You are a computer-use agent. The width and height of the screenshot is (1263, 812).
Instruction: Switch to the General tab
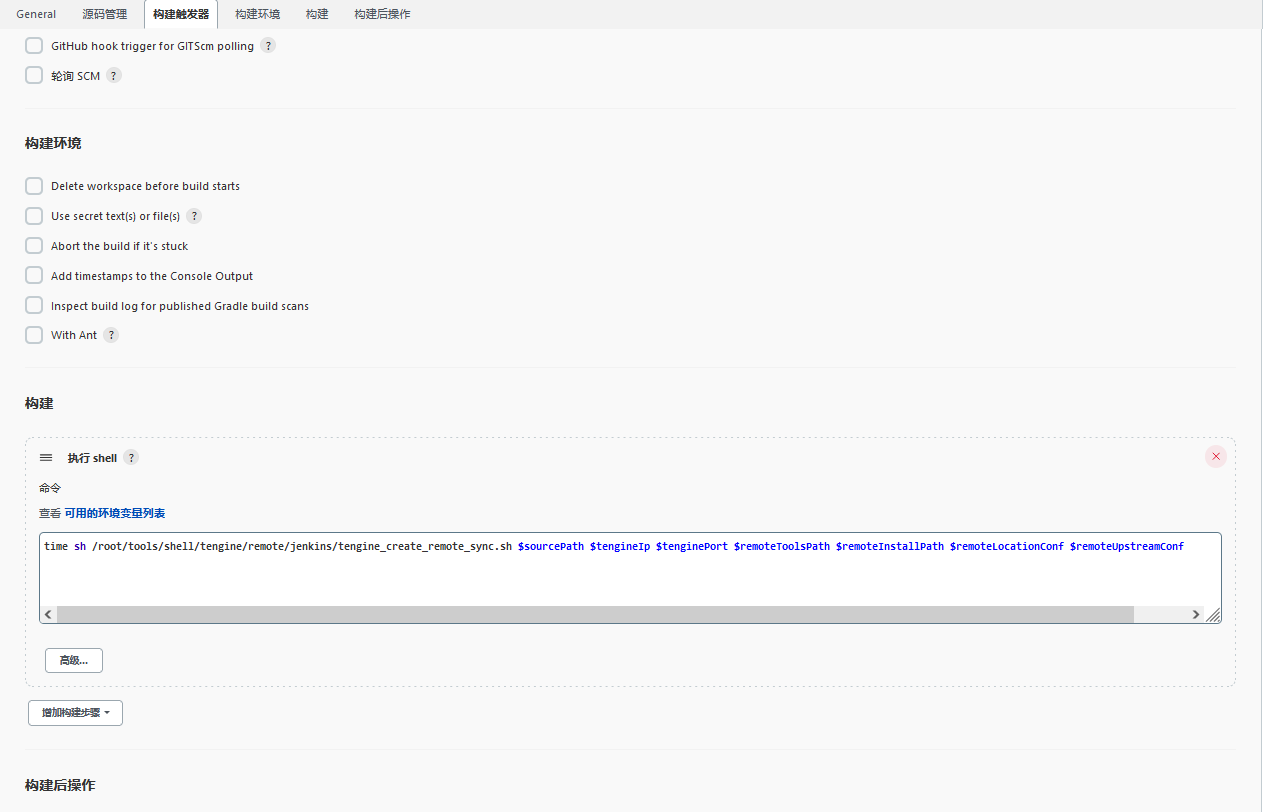coord(36,14)
